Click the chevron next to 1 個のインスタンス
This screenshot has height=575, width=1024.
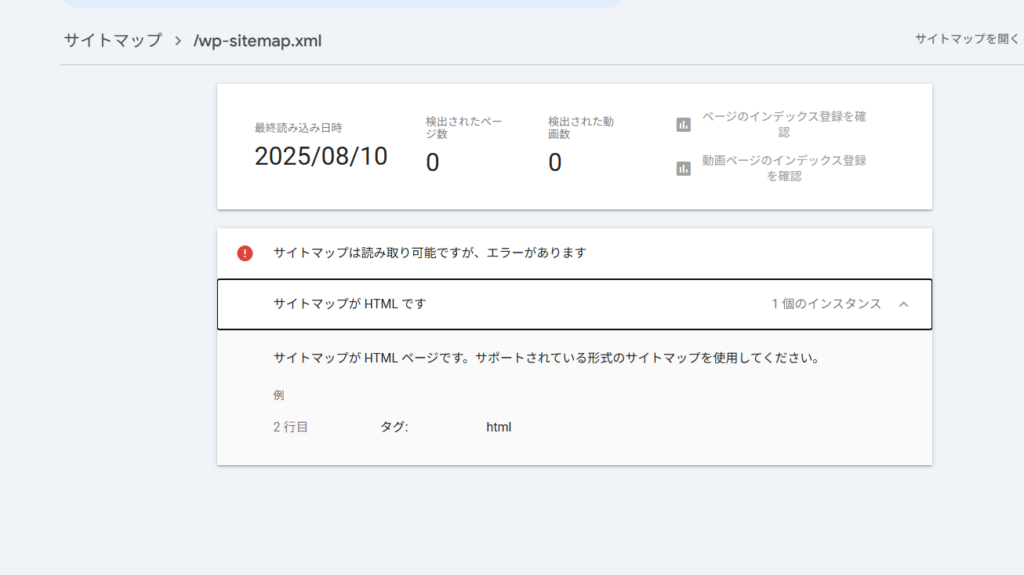(904, 304)
